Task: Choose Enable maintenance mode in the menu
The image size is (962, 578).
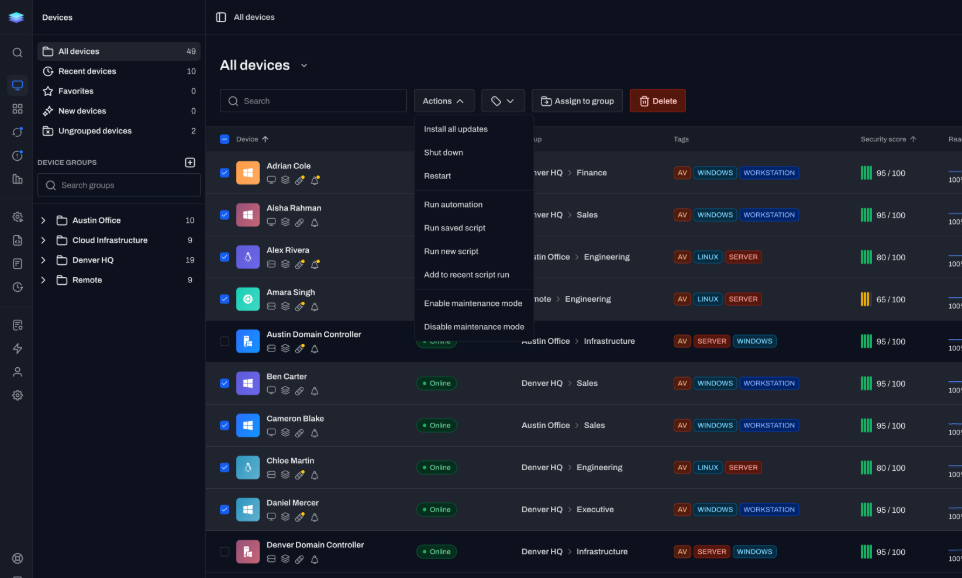Action: (474, 304)
